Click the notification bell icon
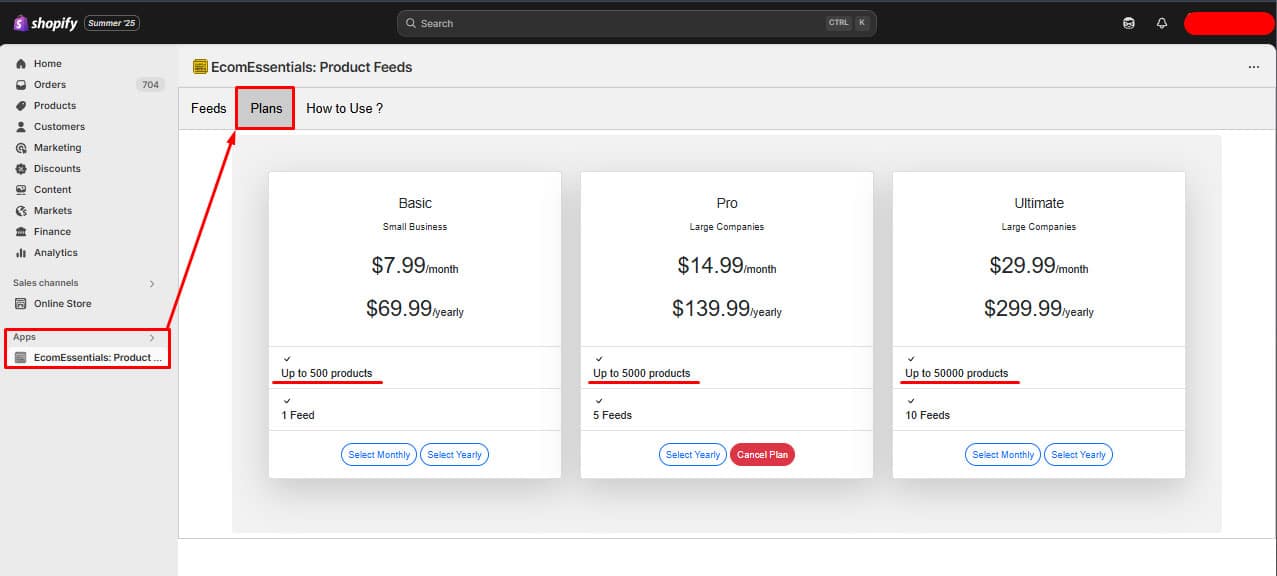1277x576 pixels. [x=1161, y=22]
